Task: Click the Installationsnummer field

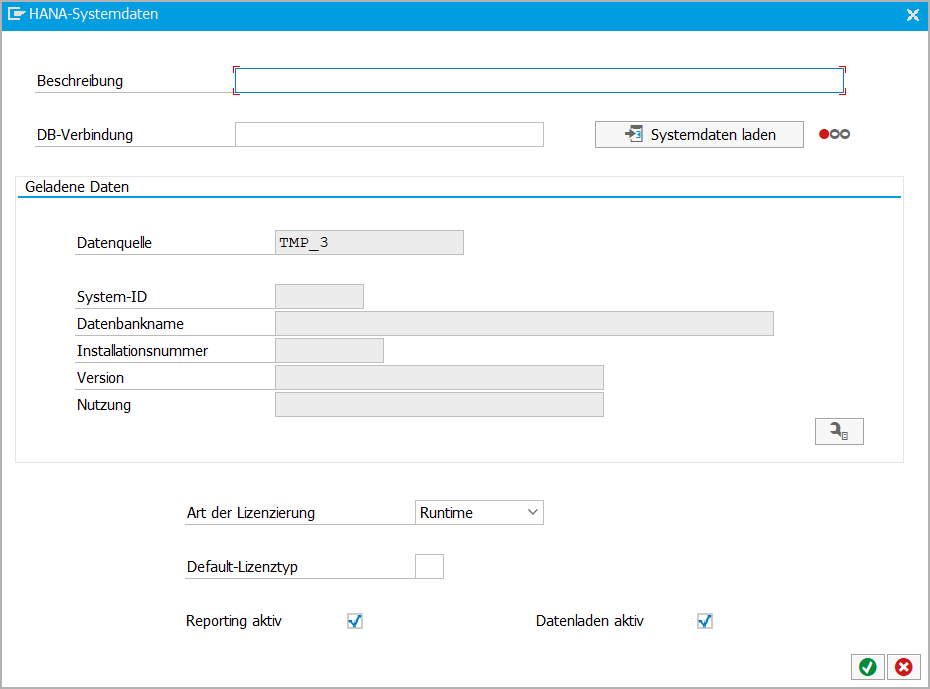Action: (x=329, y=350)
